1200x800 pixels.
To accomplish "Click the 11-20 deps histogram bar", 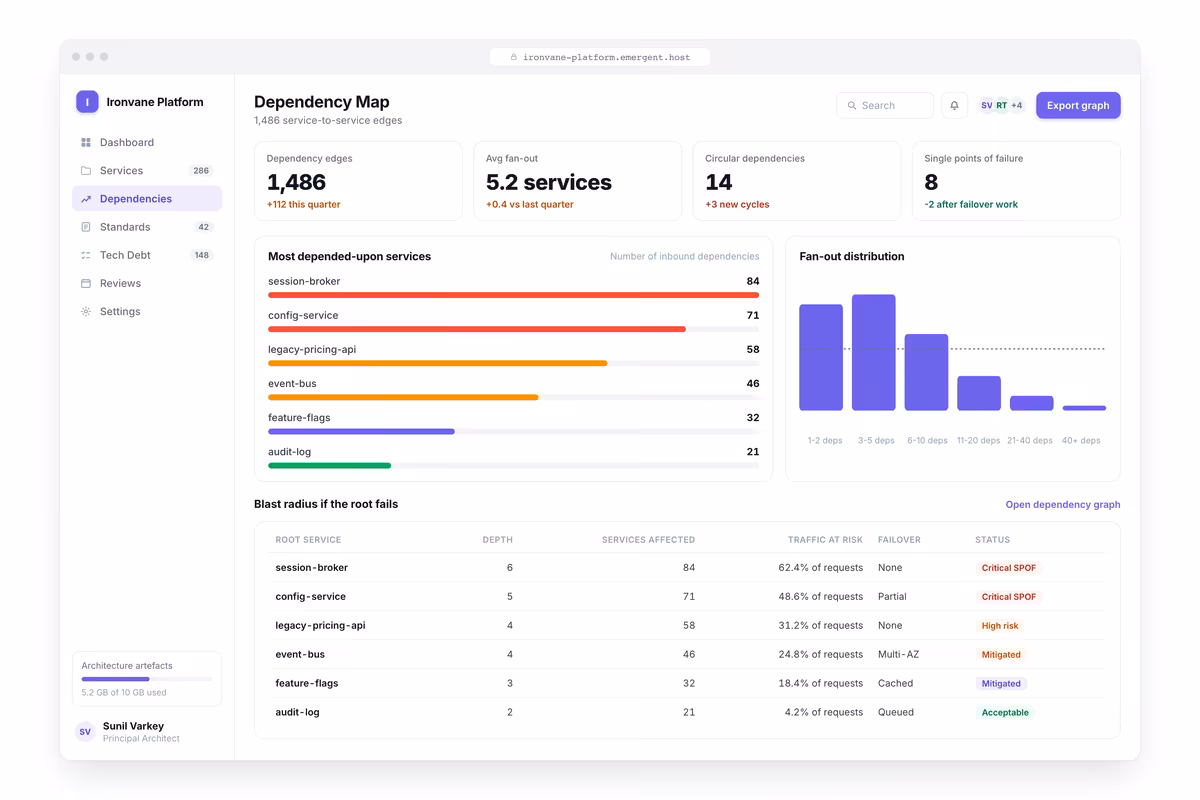I will click(979, 393).
